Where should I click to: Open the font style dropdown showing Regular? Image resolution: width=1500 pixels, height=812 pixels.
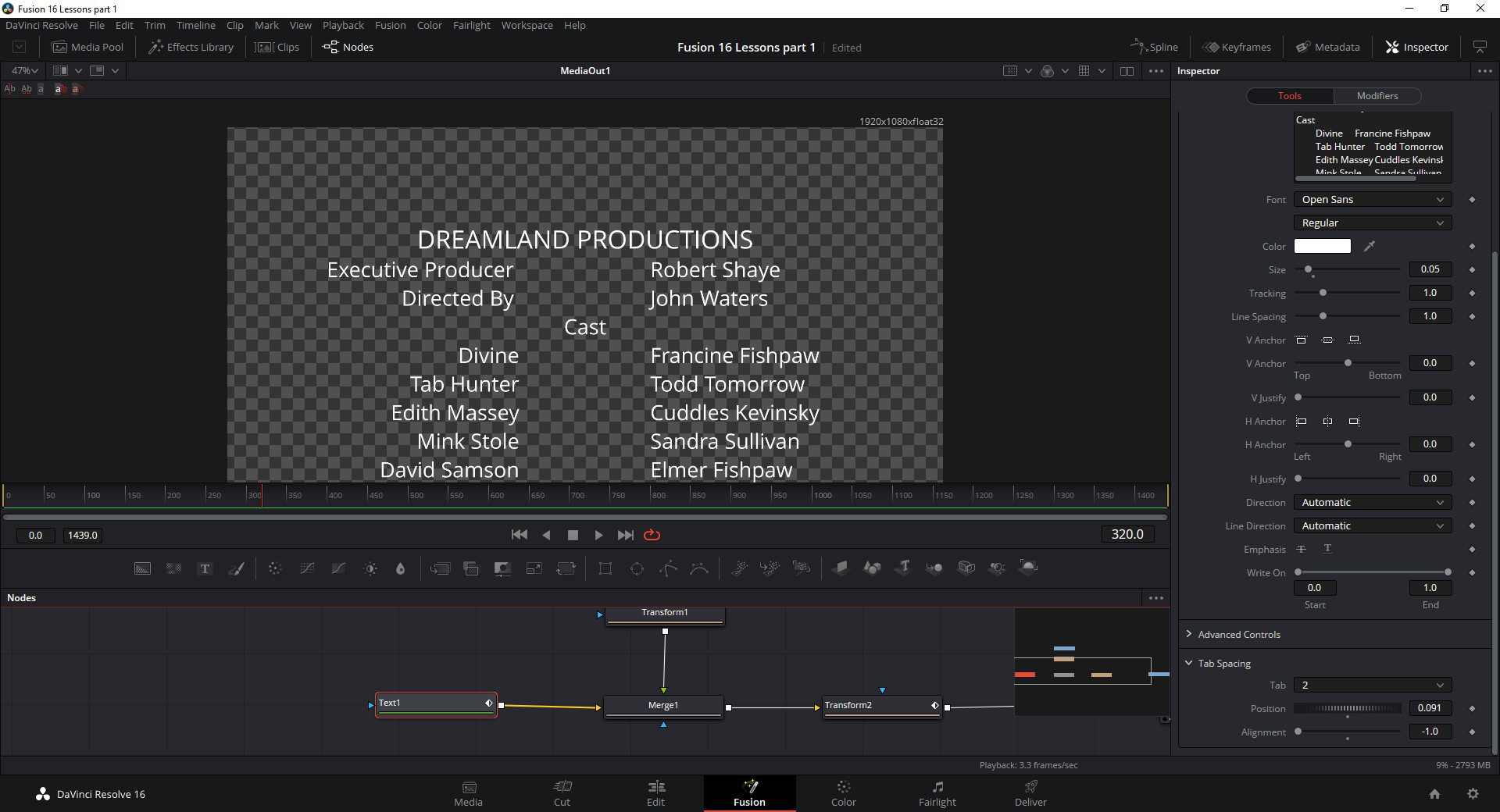[1373, 223]
